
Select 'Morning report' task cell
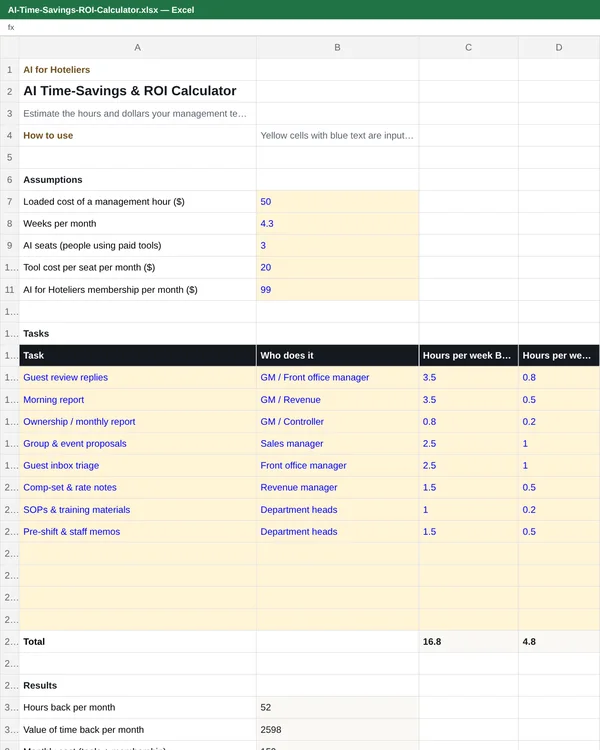pos(137,399)
